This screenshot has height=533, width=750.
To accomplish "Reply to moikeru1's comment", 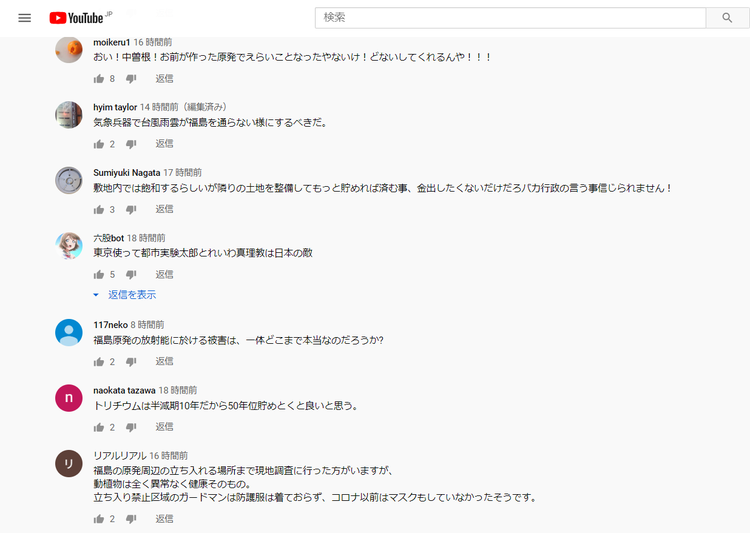I will [164, 79].
